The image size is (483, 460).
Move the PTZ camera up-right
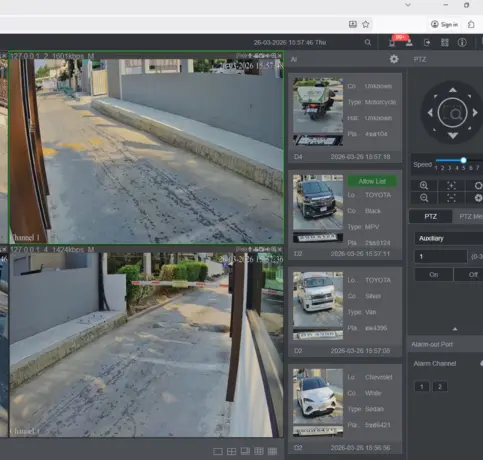[469, 96]
